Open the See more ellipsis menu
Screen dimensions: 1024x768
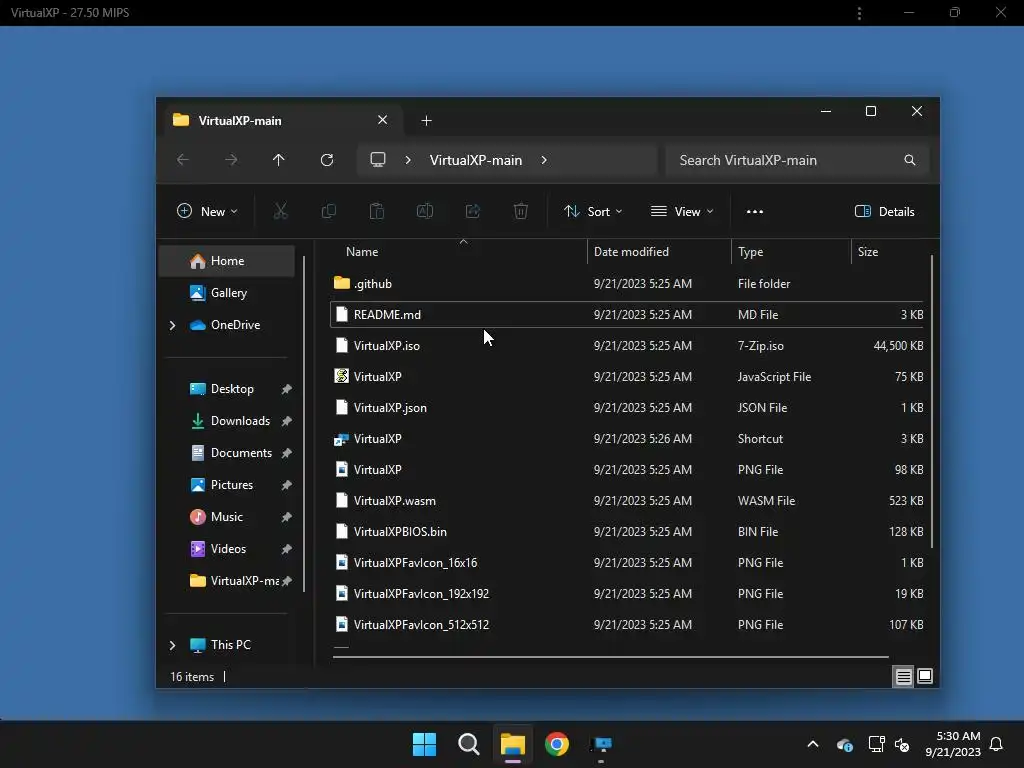pyautogui.click(x=755, y=212)
